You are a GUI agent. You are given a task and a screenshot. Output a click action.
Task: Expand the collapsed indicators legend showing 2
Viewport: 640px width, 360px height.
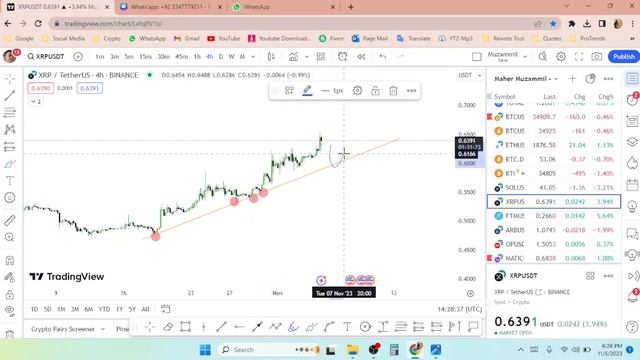(x=36, y=101)
